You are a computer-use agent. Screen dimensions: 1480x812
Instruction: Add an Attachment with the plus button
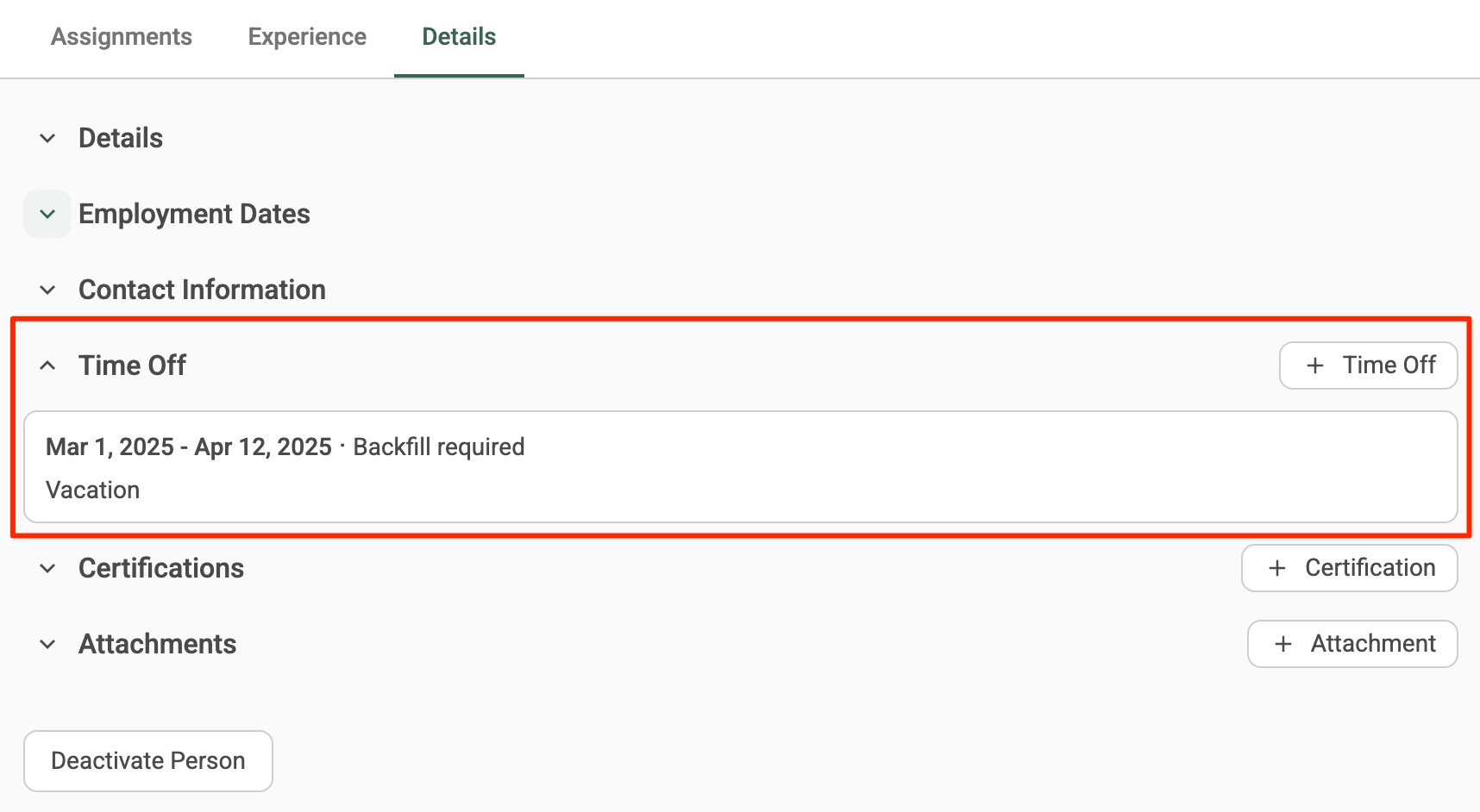click(x=1352, y=644)
